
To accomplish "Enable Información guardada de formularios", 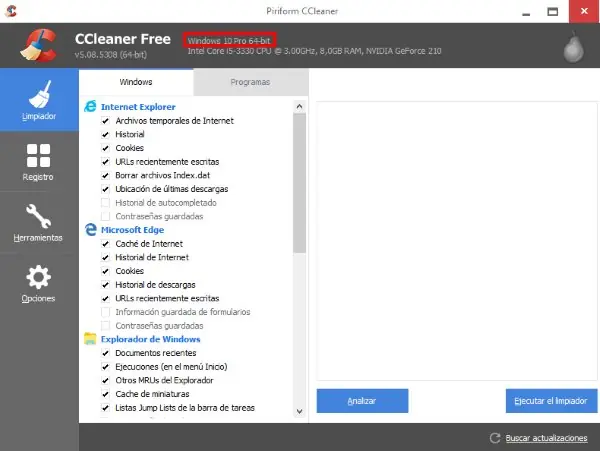I will [105, 312].
